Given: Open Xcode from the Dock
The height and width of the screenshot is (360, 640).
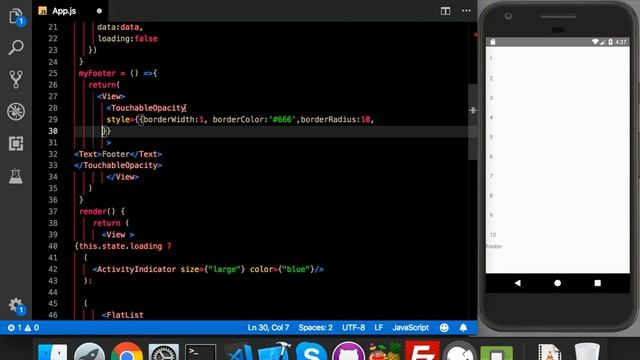Looking at the screenshot, I should pos(274,352).
